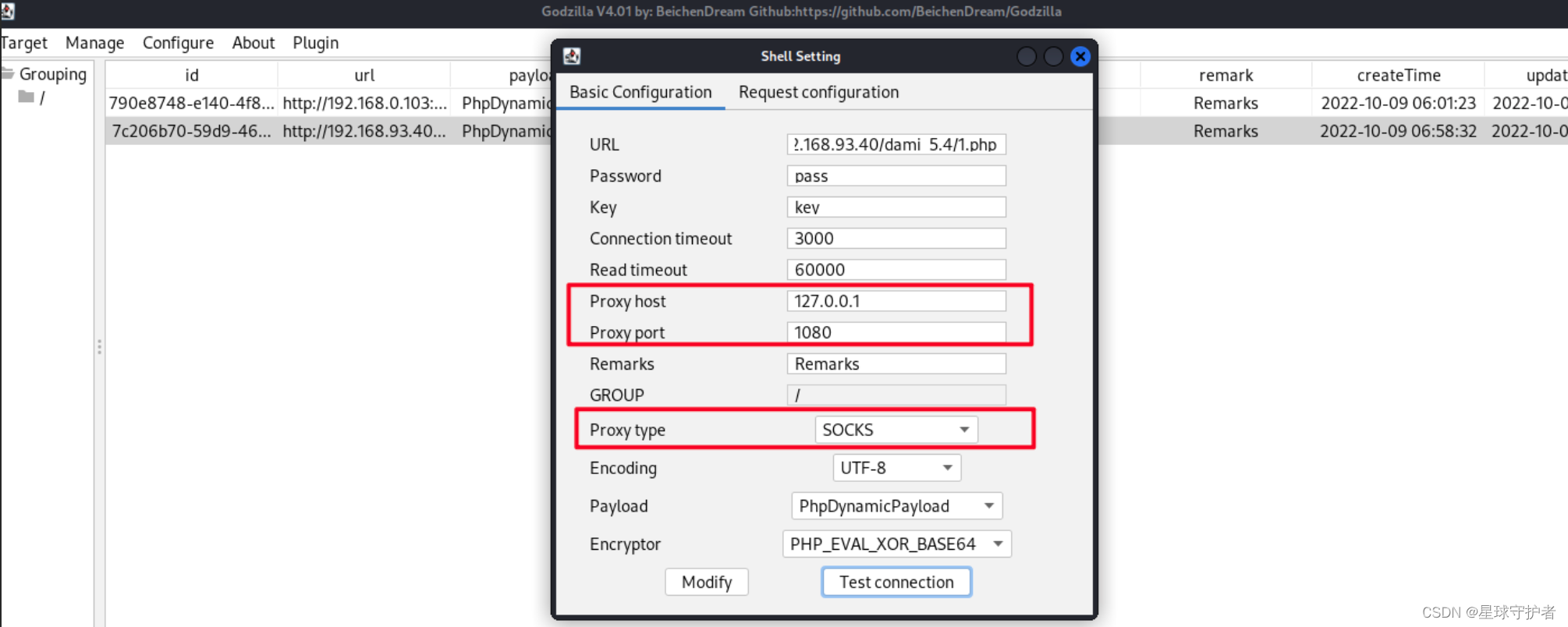Image resolution: width=1568 pixels, height=627 pixels.
Task: Open the Manage menu
Action: (x=94, y=43)
